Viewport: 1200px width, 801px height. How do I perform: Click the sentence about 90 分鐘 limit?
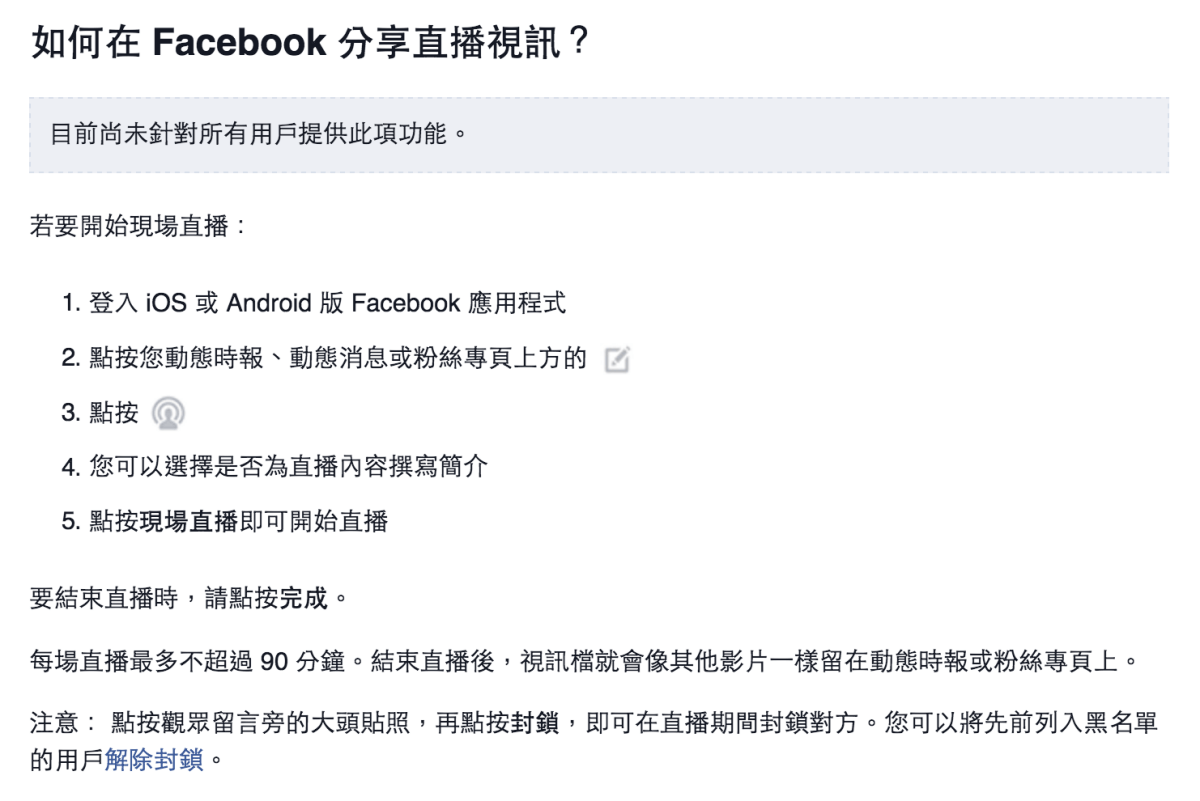coord(585,662)
